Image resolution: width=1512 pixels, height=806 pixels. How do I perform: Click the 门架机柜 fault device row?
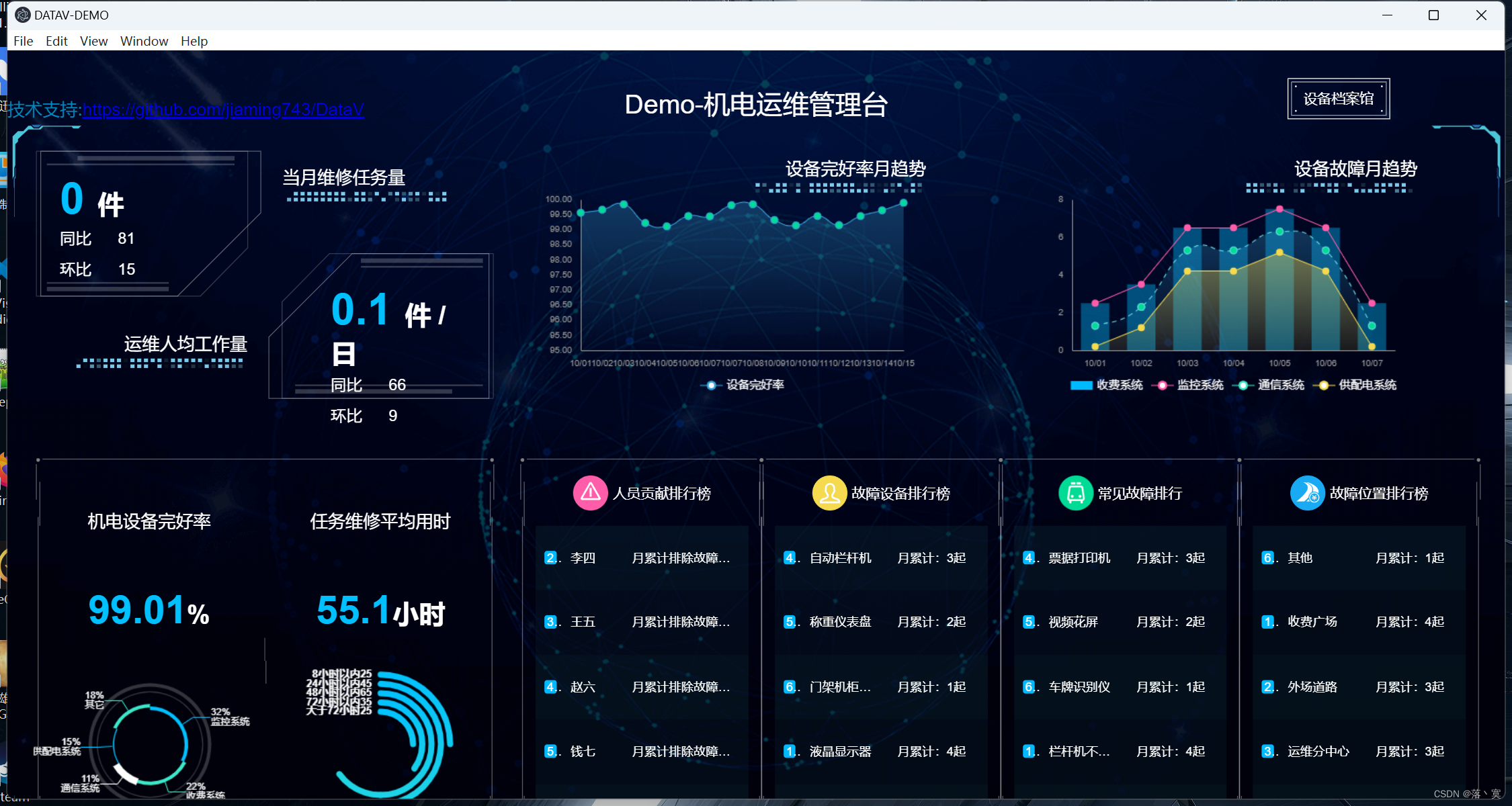tap(881, 687)
